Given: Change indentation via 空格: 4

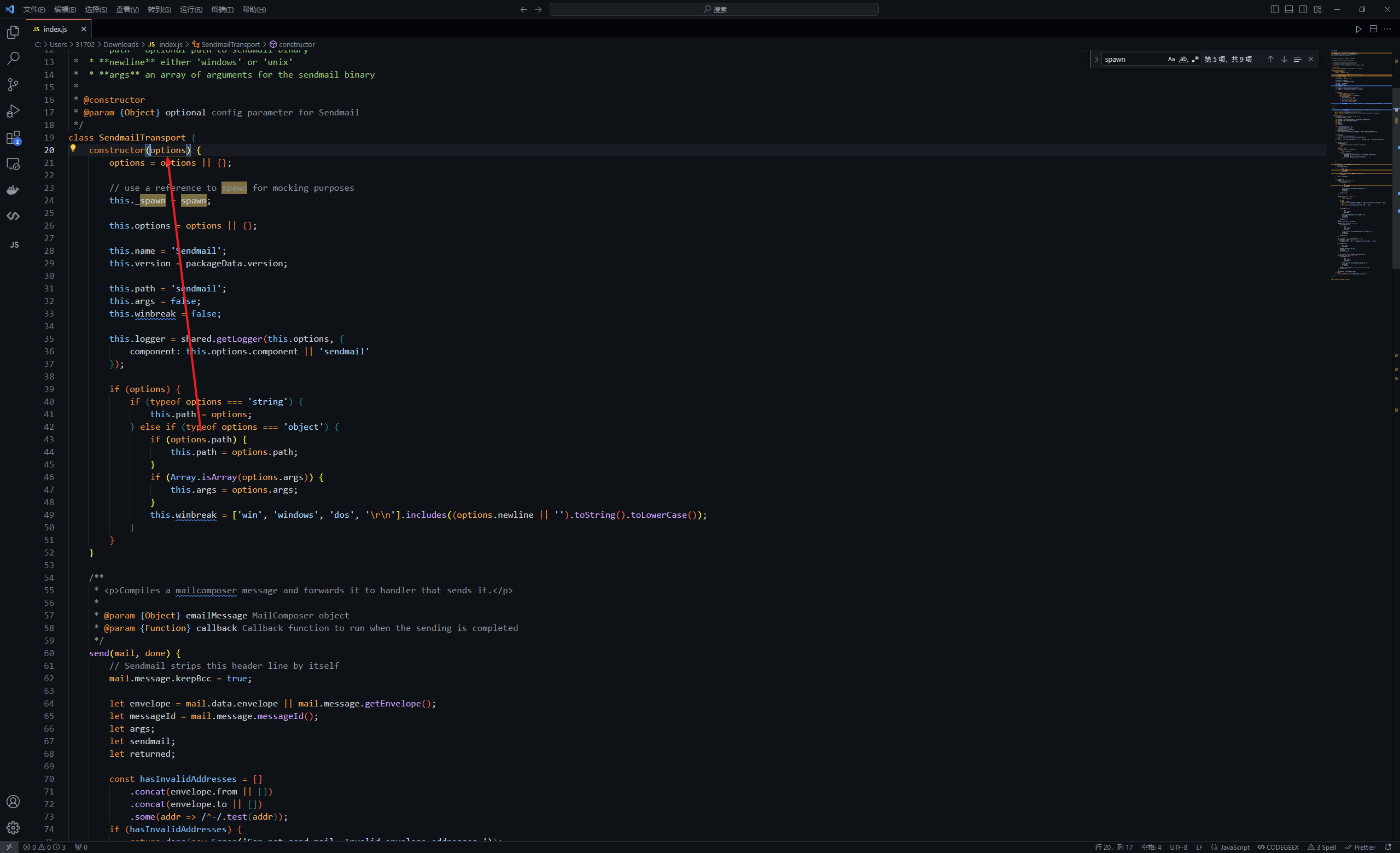Looking at the screenshot, I should coord(1151,847).
